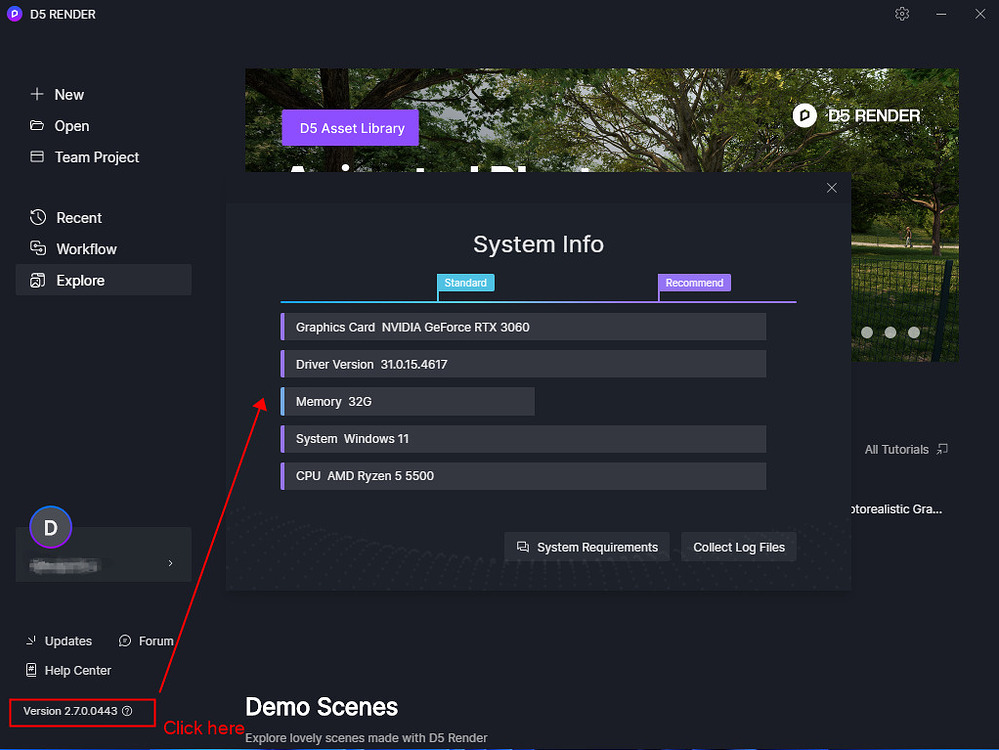Close the System Info dialog
The image size is (999, 750).
coord(831,187)
